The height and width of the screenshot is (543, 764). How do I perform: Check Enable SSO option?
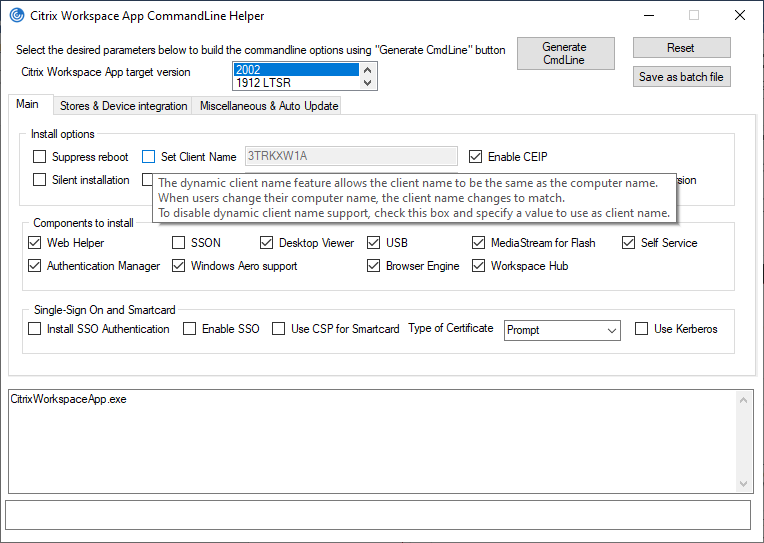pos(190,329)
